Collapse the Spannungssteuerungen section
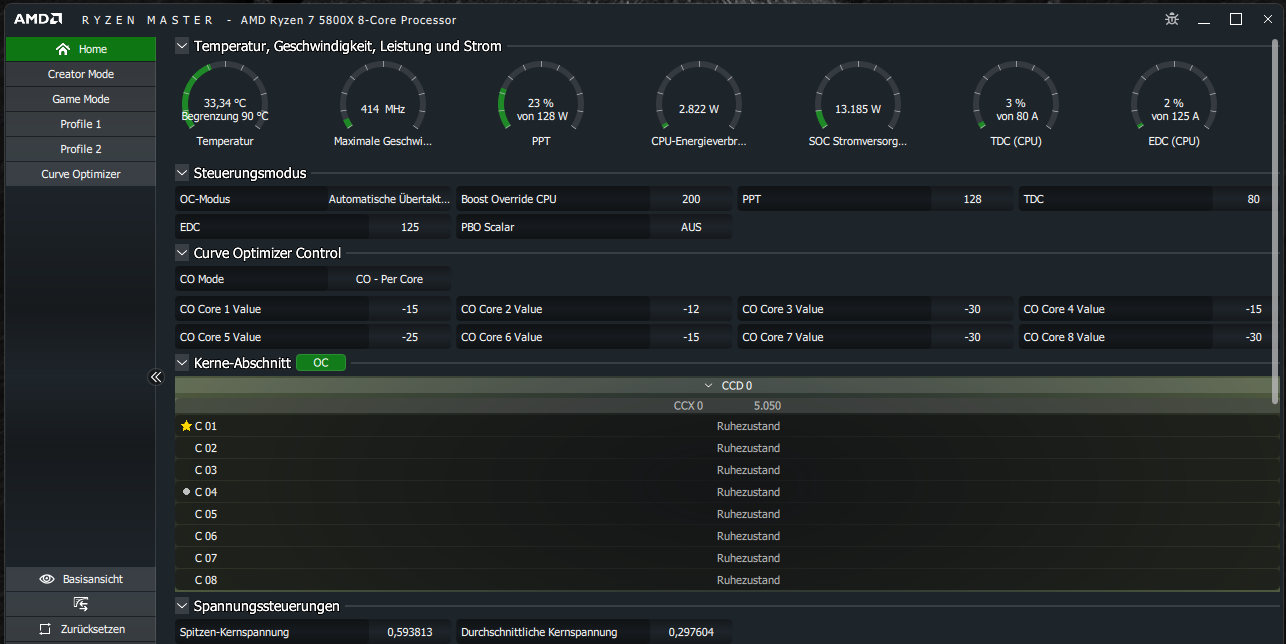 coord(182,606)
